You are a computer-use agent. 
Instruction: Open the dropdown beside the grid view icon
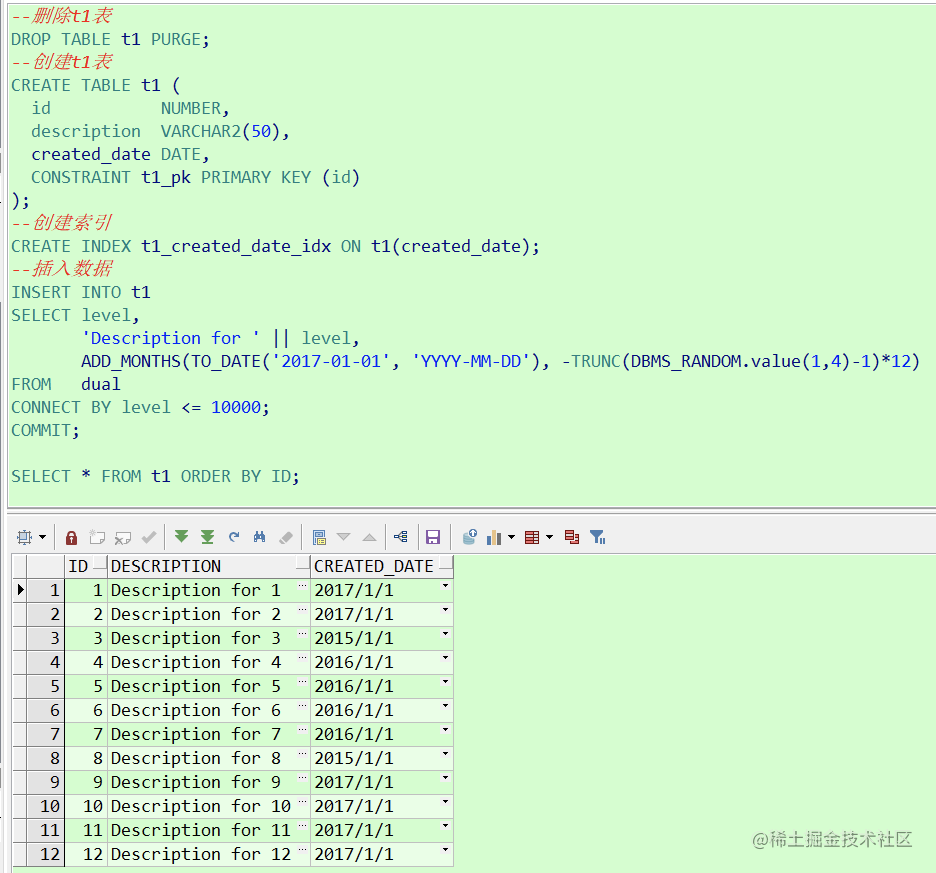coord(548,537)
